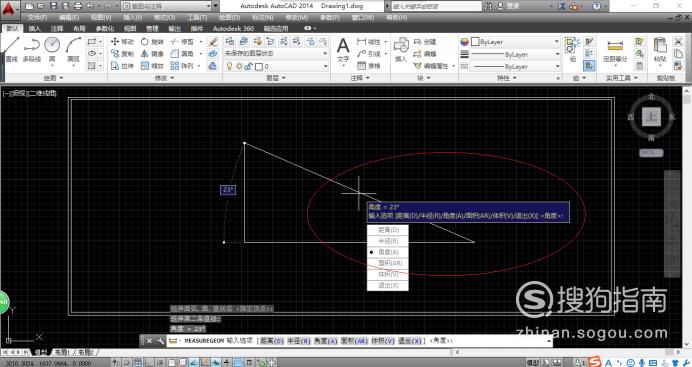The image size is (692, 367).
Task: Open the Text (文字) annotation tool
Action: click(343, 51)
